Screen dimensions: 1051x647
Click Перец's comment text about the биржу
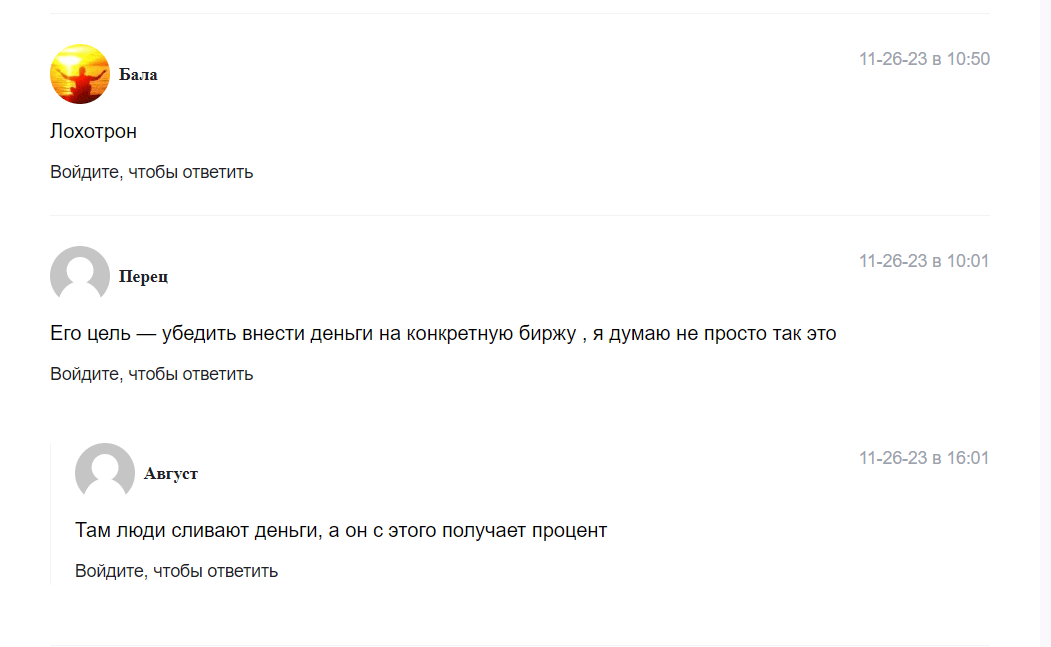(x=443, y=333)
